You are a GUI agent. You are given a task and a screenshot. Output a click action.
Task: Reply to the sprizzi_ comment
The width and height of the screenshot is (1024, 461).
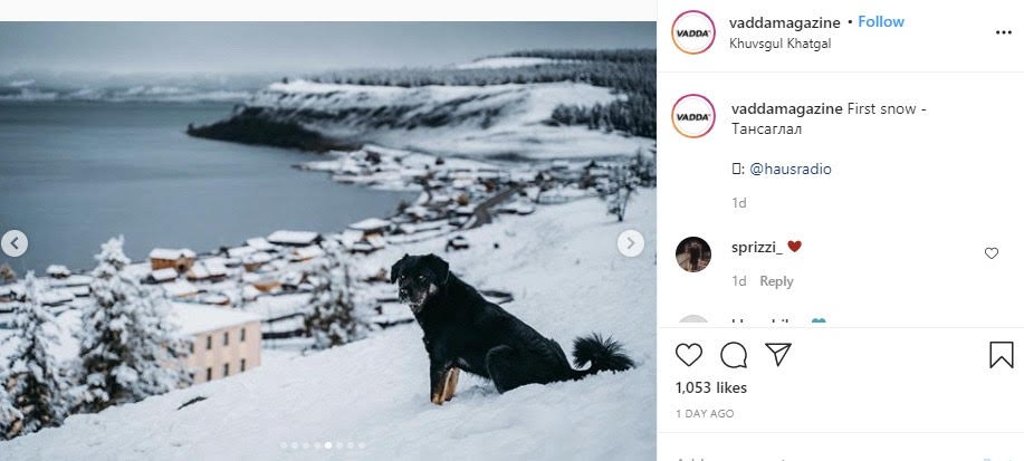[776, 281]
